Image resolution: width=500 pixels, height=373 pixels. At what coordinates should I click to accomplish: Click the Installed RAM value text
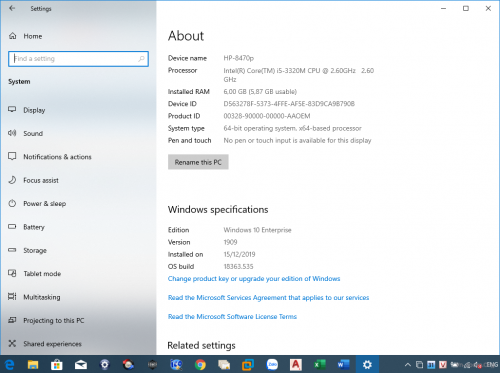260,92
